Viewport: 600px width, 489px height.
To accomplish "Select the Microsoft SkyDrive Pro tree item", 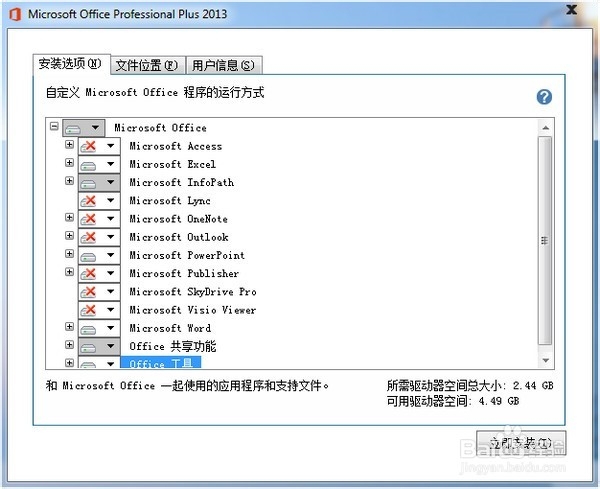I will pos(193,292).
